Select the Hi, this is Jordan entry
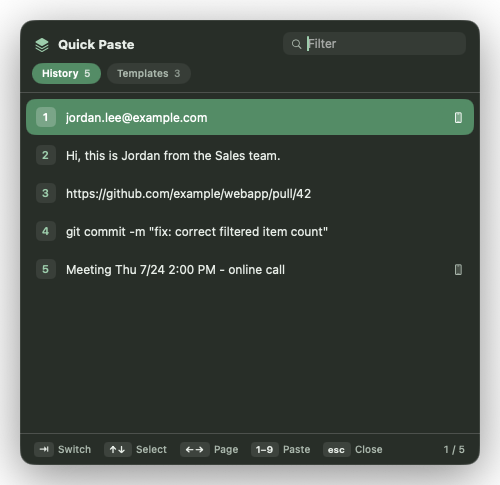 (250, 155)
